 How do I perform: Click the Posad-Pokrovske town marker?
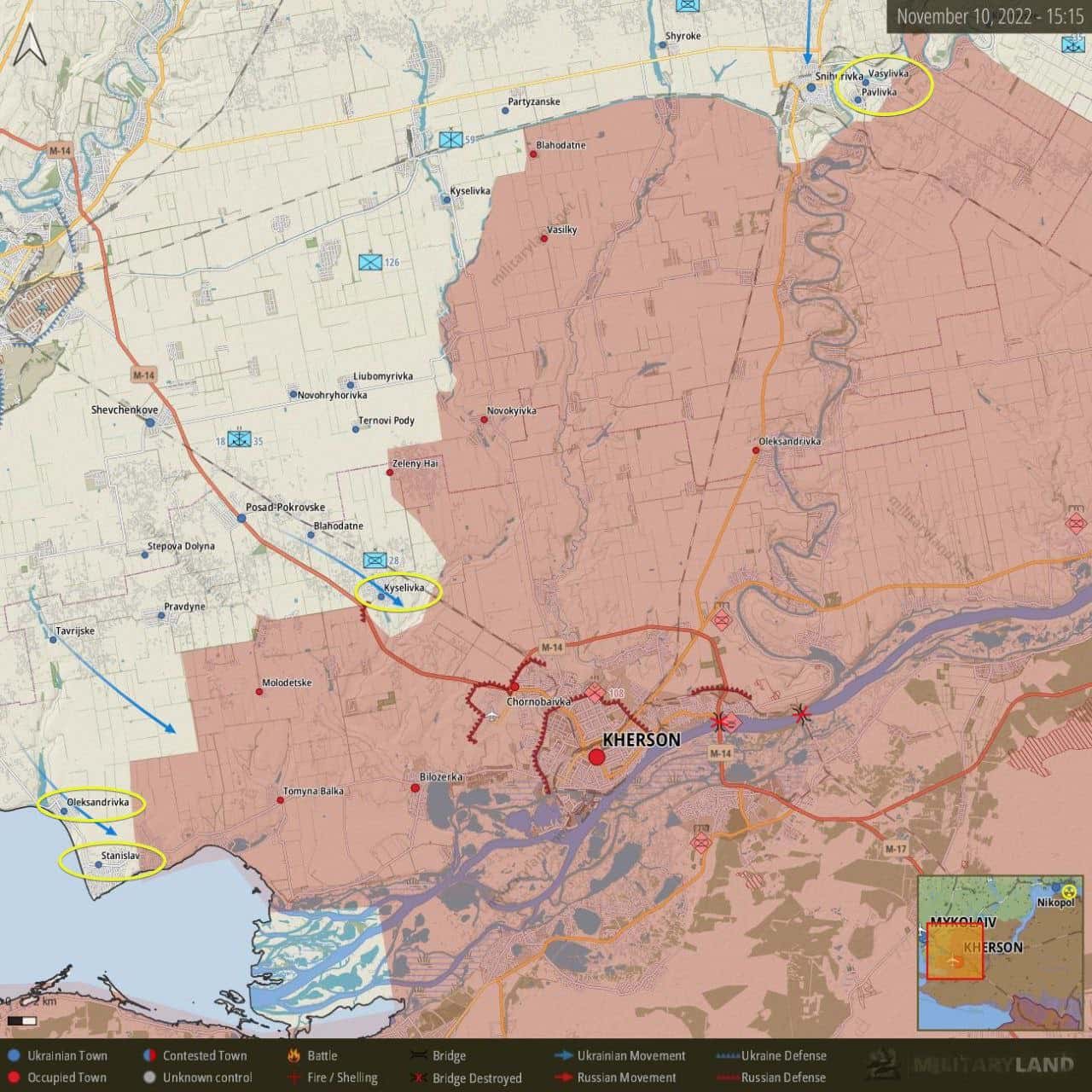tap(241, 518)
